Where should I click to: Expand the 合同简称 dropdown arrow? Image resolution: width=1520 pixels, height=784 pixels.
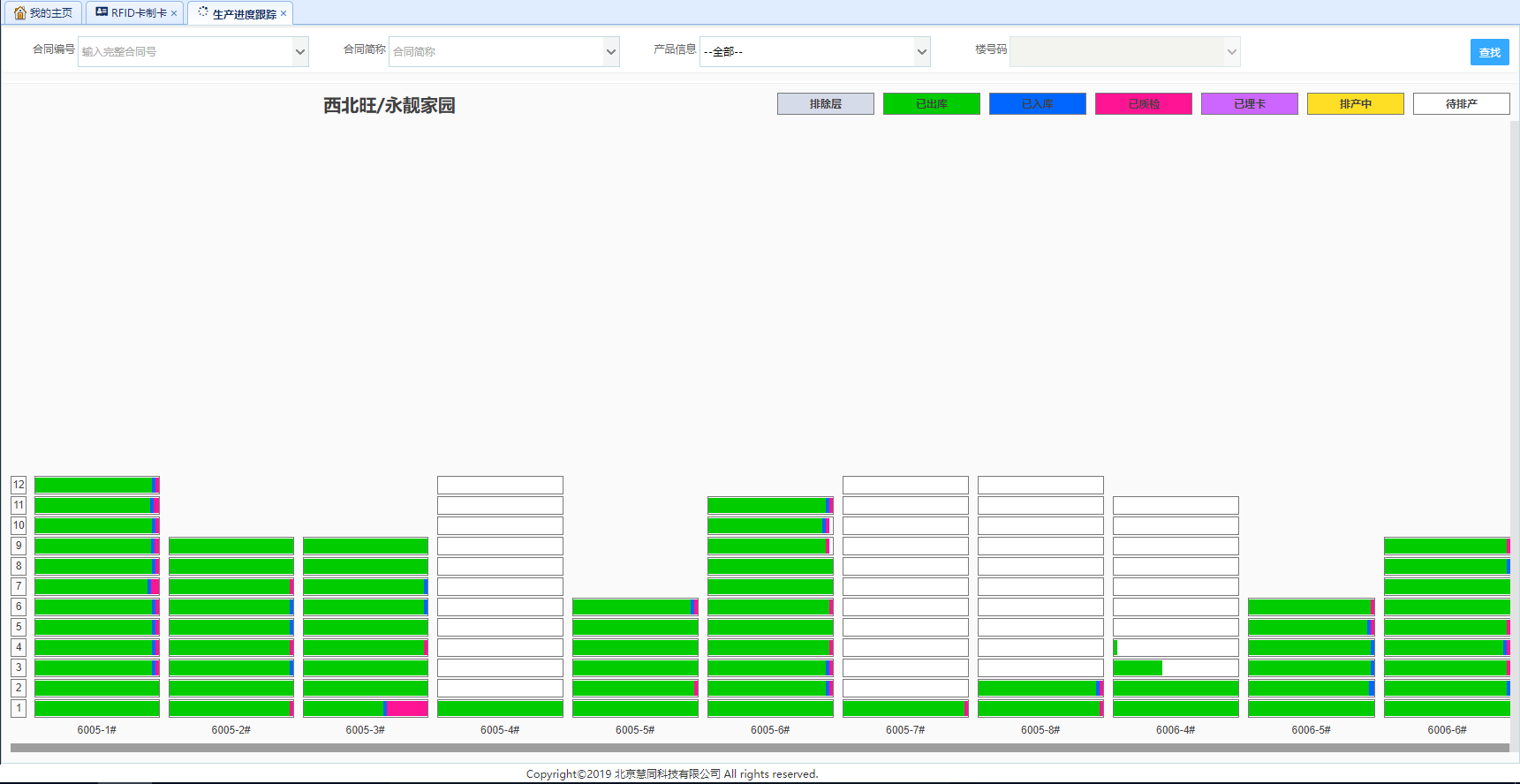(611, 52)
